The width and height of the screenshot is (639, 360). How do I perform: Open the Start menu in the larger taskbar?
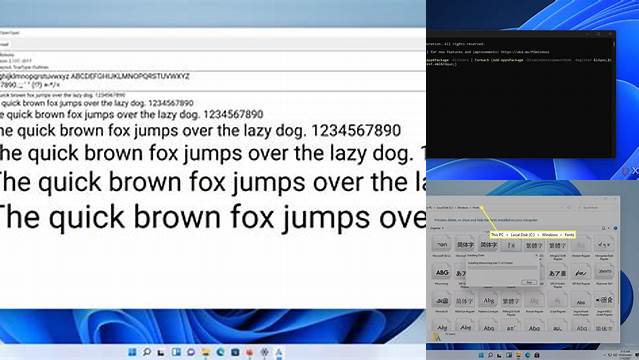point(132,352)
